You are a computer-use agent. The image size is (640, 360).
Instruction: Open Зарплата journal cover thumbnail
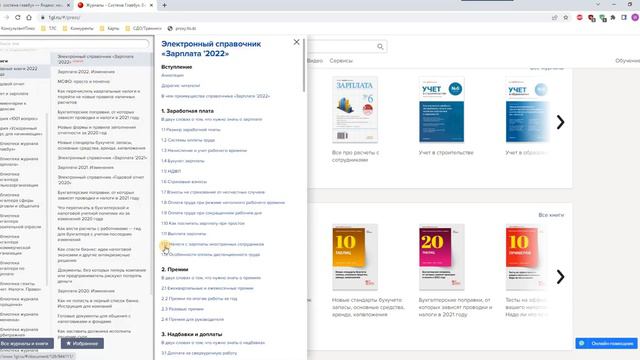[x=355, y=109]
